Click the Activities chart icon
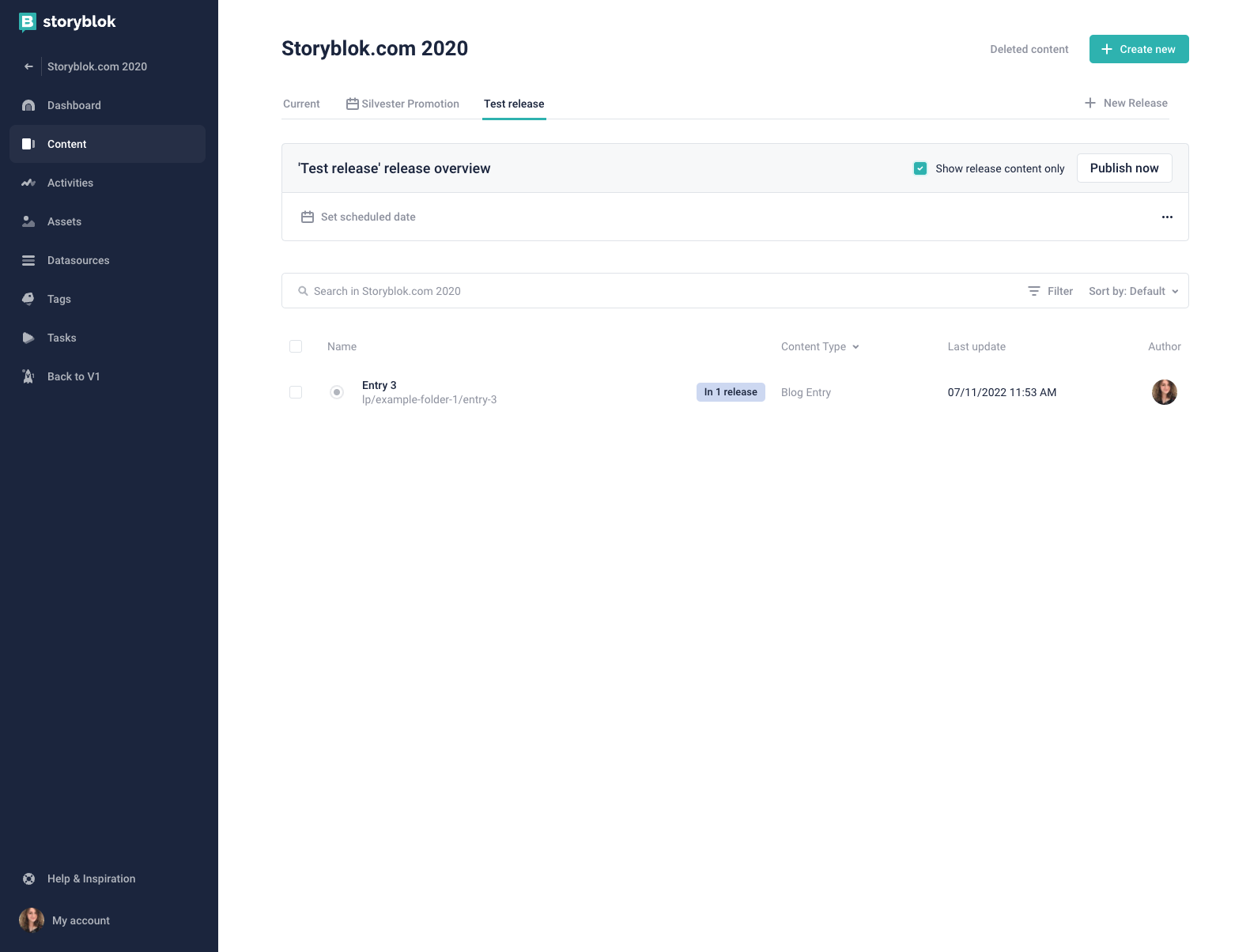The width and height of the screenshot is (1250, 952). [x=28, y=183]
